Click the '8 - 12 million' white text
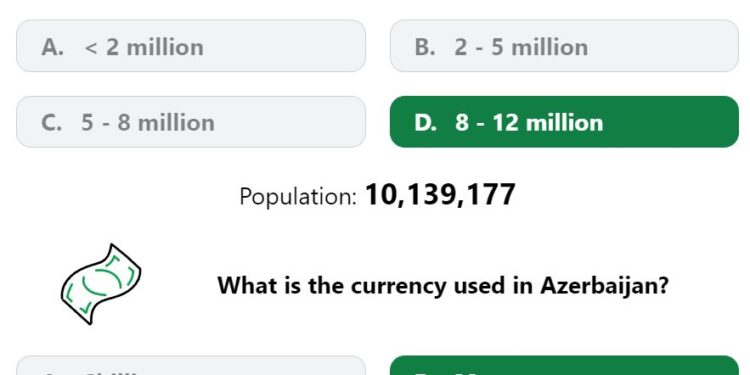The width and height of the screenshot is (750, 375). pos(529,122)
